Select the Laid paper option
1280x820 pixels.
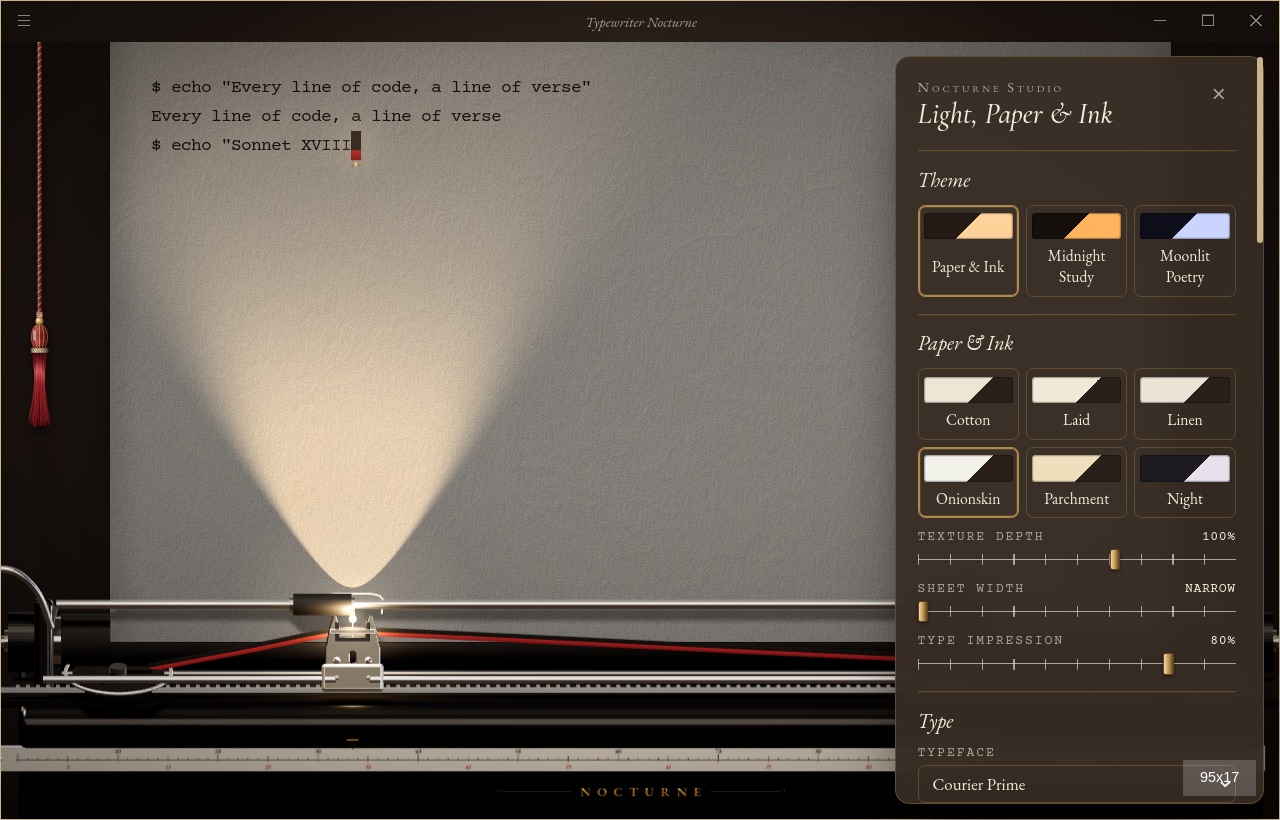(1076, 404)
